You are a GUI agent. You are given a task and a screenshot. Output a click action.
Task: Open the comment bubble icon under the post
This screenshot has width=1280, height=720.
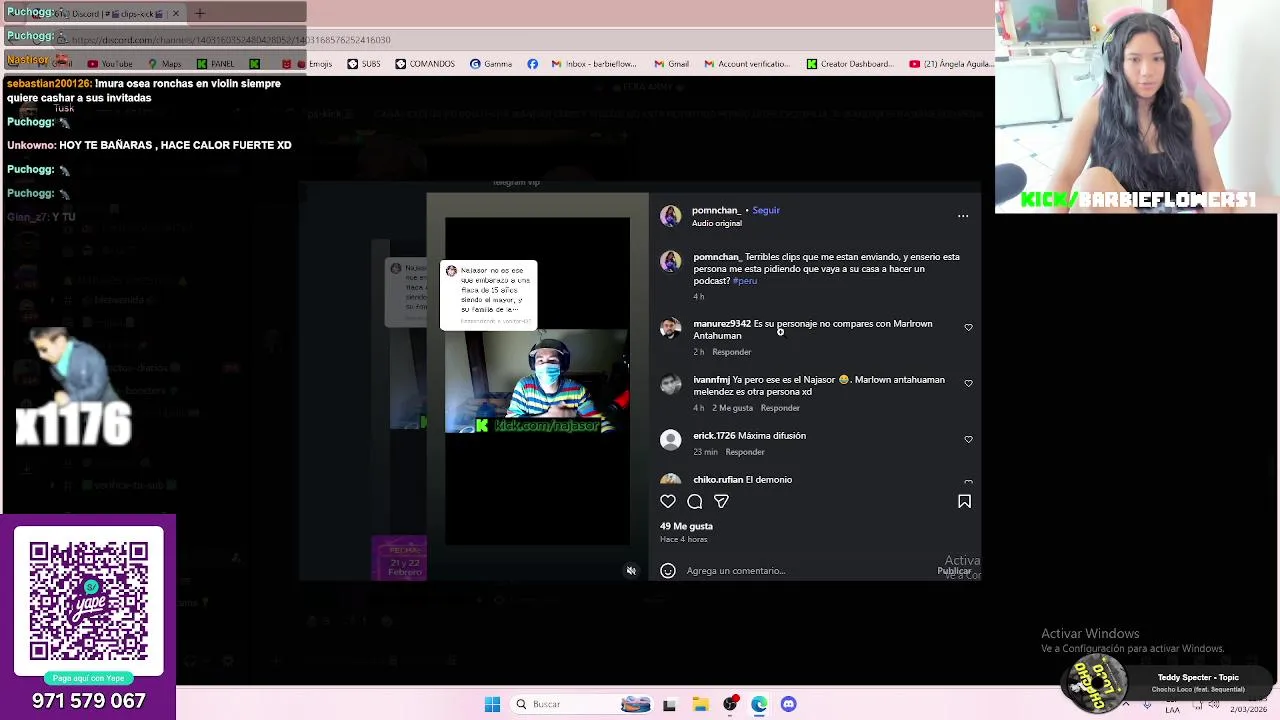(x=695, y=502)
